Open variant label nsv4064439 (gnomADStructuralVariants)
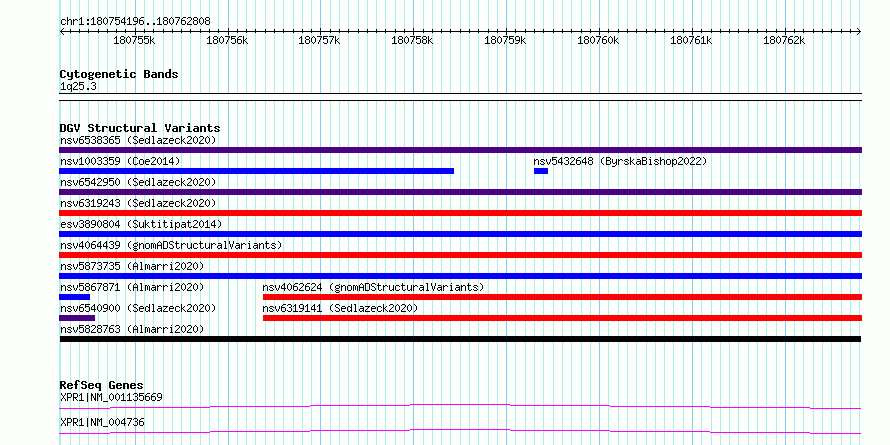Viewport: 890px width, 445px height. [171, 245]
